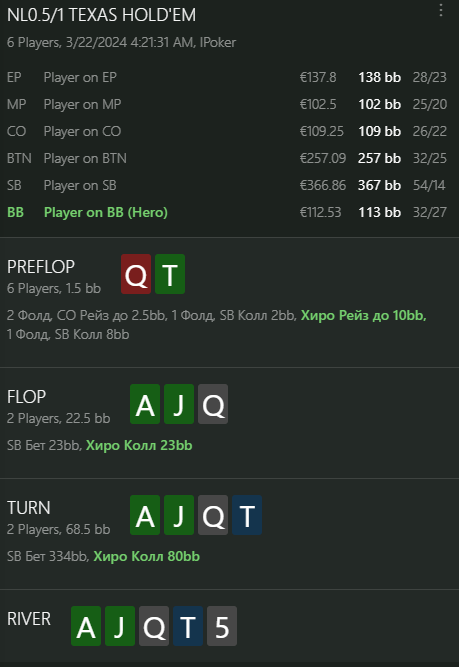This screenshot has height=667, width=459.
Task: Click the green J card on river
Action: (x=120, y=626)
